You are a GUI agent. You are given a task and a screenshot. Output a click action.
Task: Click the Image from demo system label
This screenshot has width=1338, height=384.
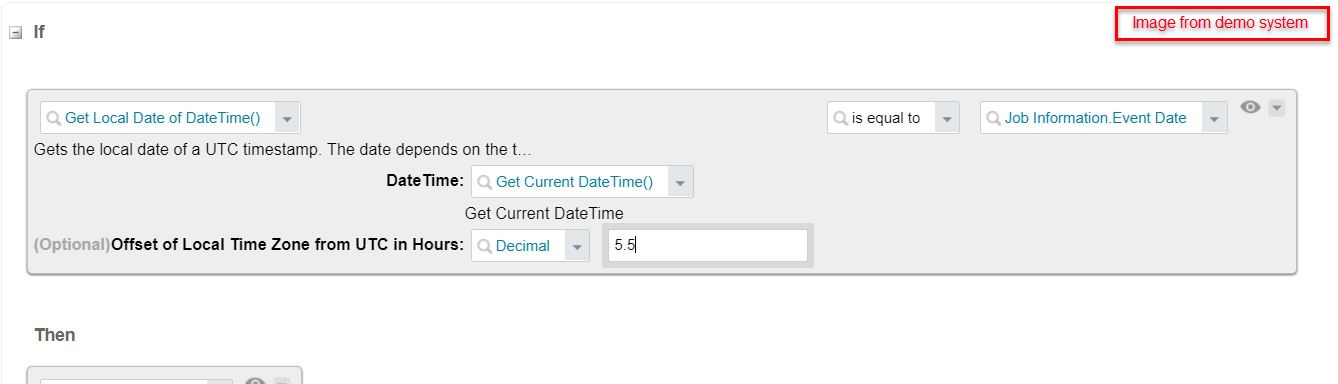click(x=1220, y=22)
